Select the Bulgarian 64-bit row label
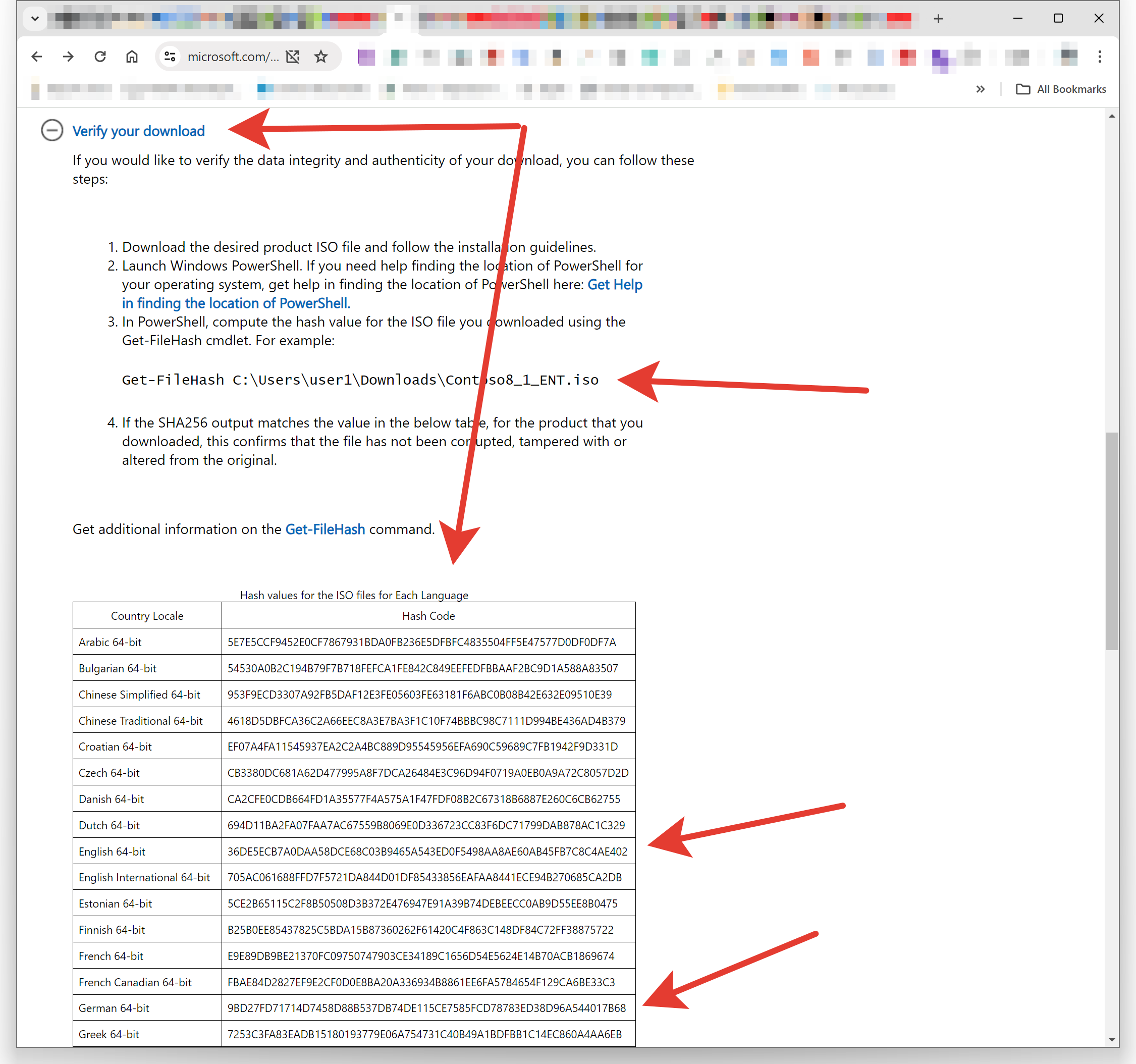This screenshot has width=1136, height=1064. 118,668
